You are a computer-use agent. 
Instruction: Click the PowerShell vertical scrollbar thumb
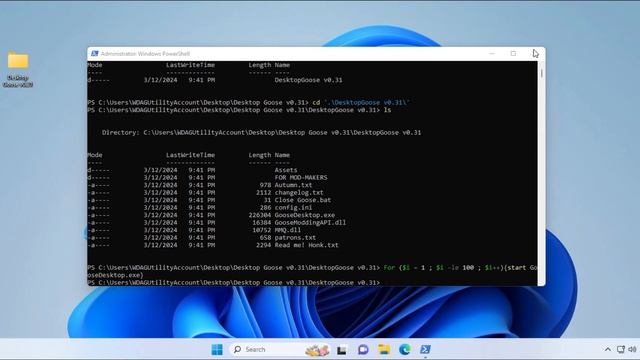coord(542,73)
